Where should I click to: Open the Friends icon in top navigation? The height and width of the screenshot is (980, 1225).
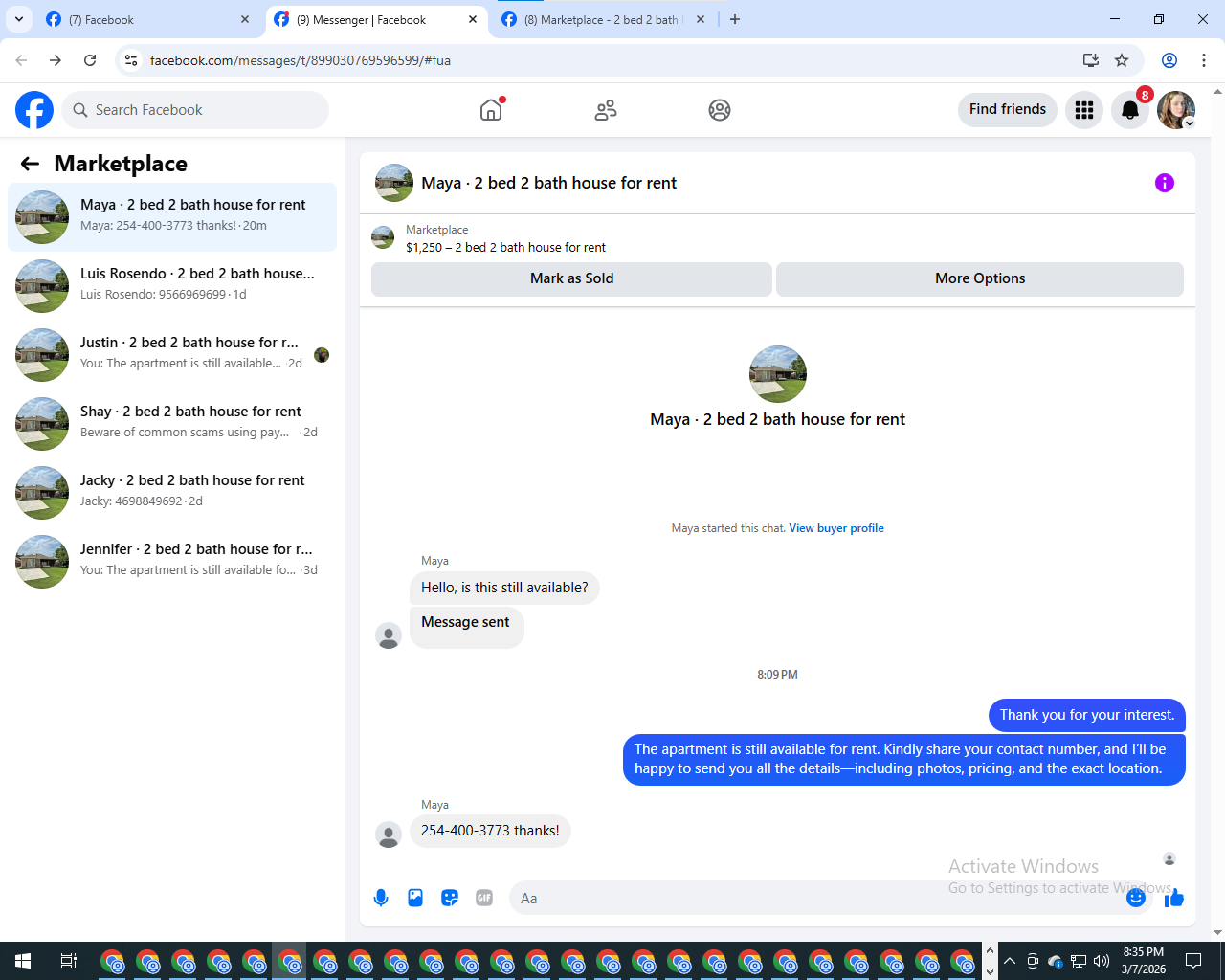point(606,110)
